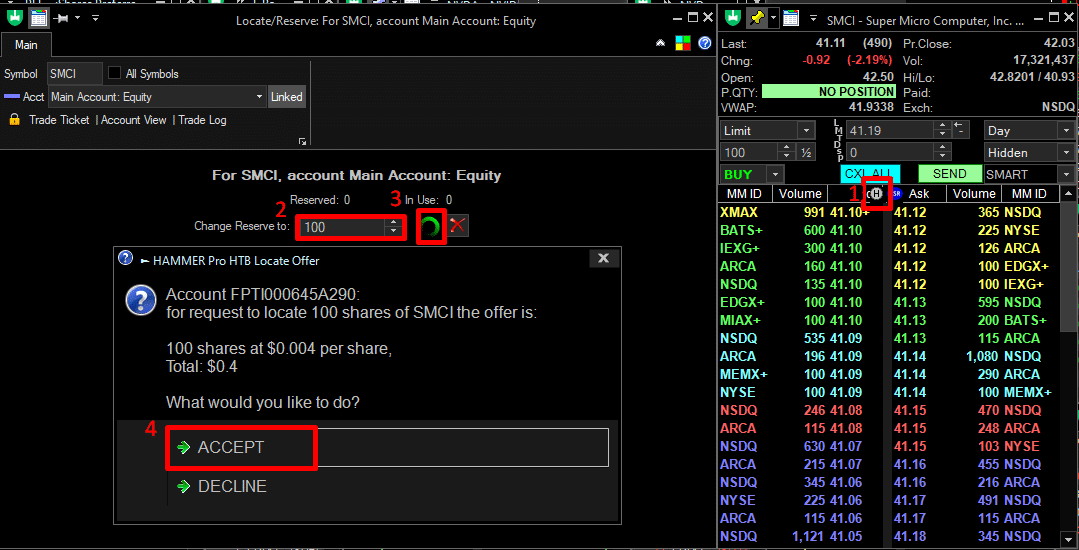Screen dimensions: 1079x550
Task: Open the Trade Ticket link
Action: pyautogui.click(x=59, y=120)
